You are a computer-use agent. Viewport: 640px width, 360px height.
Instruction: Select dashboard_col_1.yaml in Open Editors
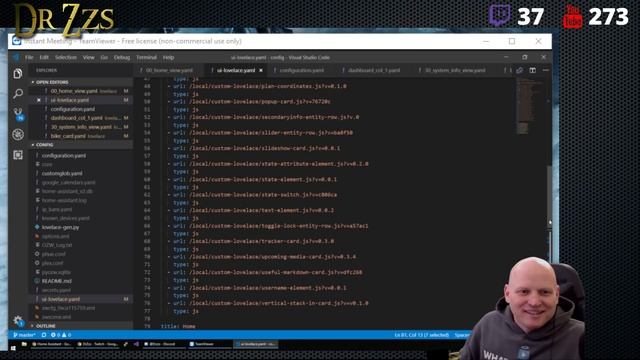pos(80,118)
